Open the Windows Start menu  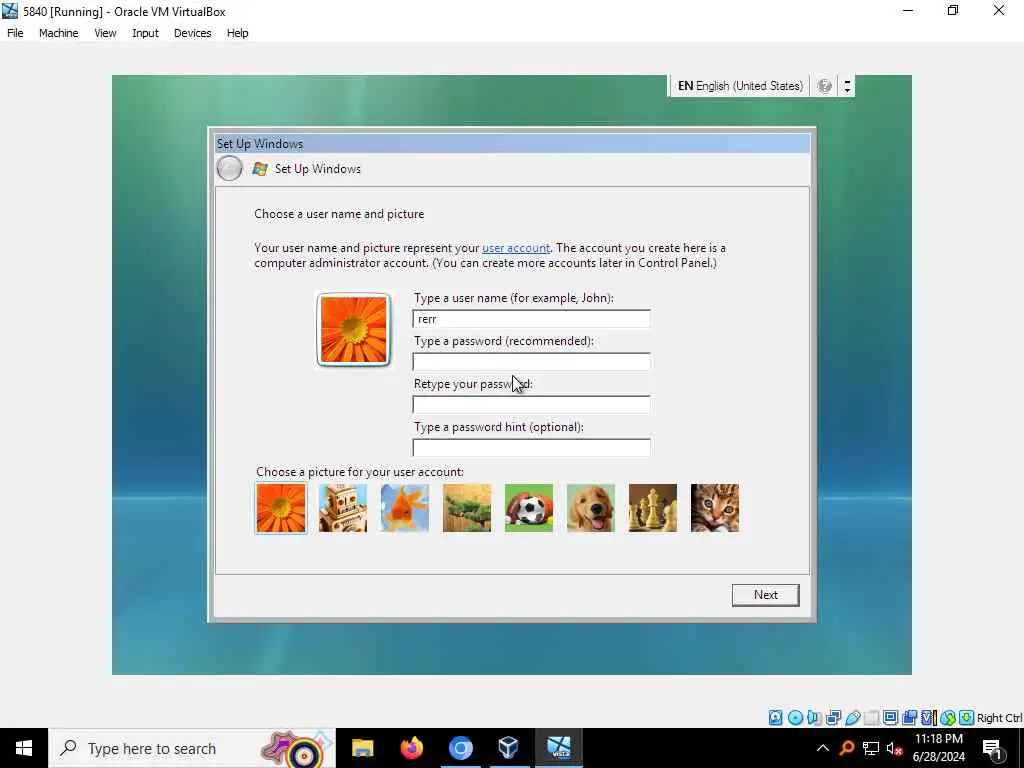click(24, 748)
